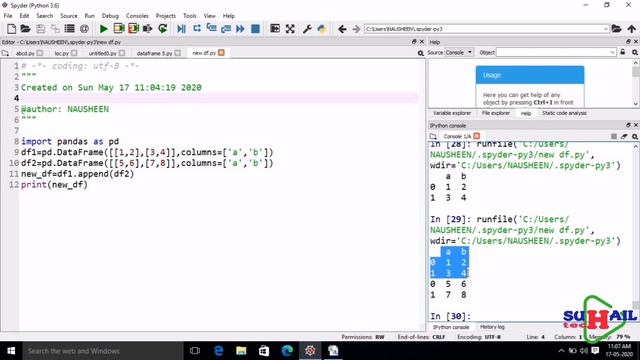Viewport: 640px width, 360px height.
Task: Click the Help Object input field
Action: (x=556, y=53)
